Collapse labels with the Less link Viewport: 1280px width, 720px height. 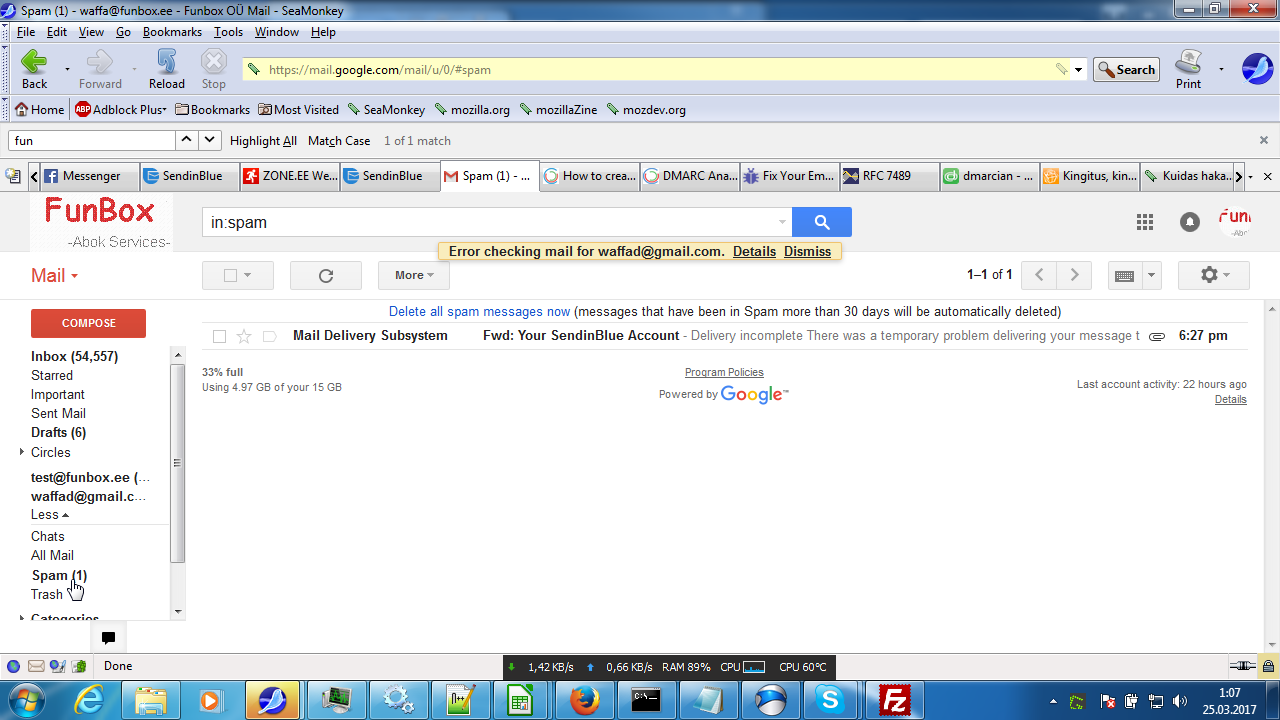tap(50, 515)
